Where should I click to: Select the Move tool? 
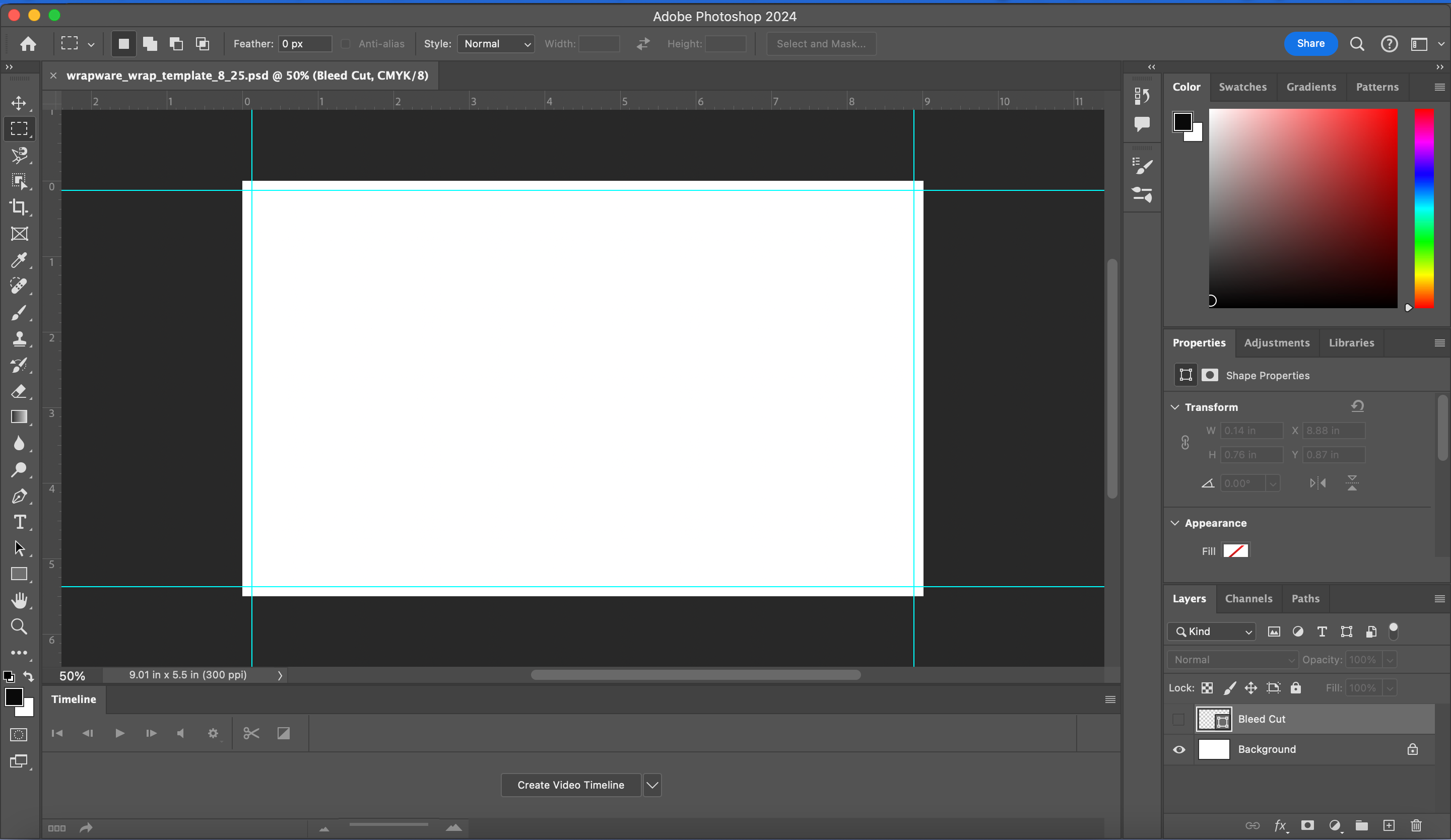(19, 103)
